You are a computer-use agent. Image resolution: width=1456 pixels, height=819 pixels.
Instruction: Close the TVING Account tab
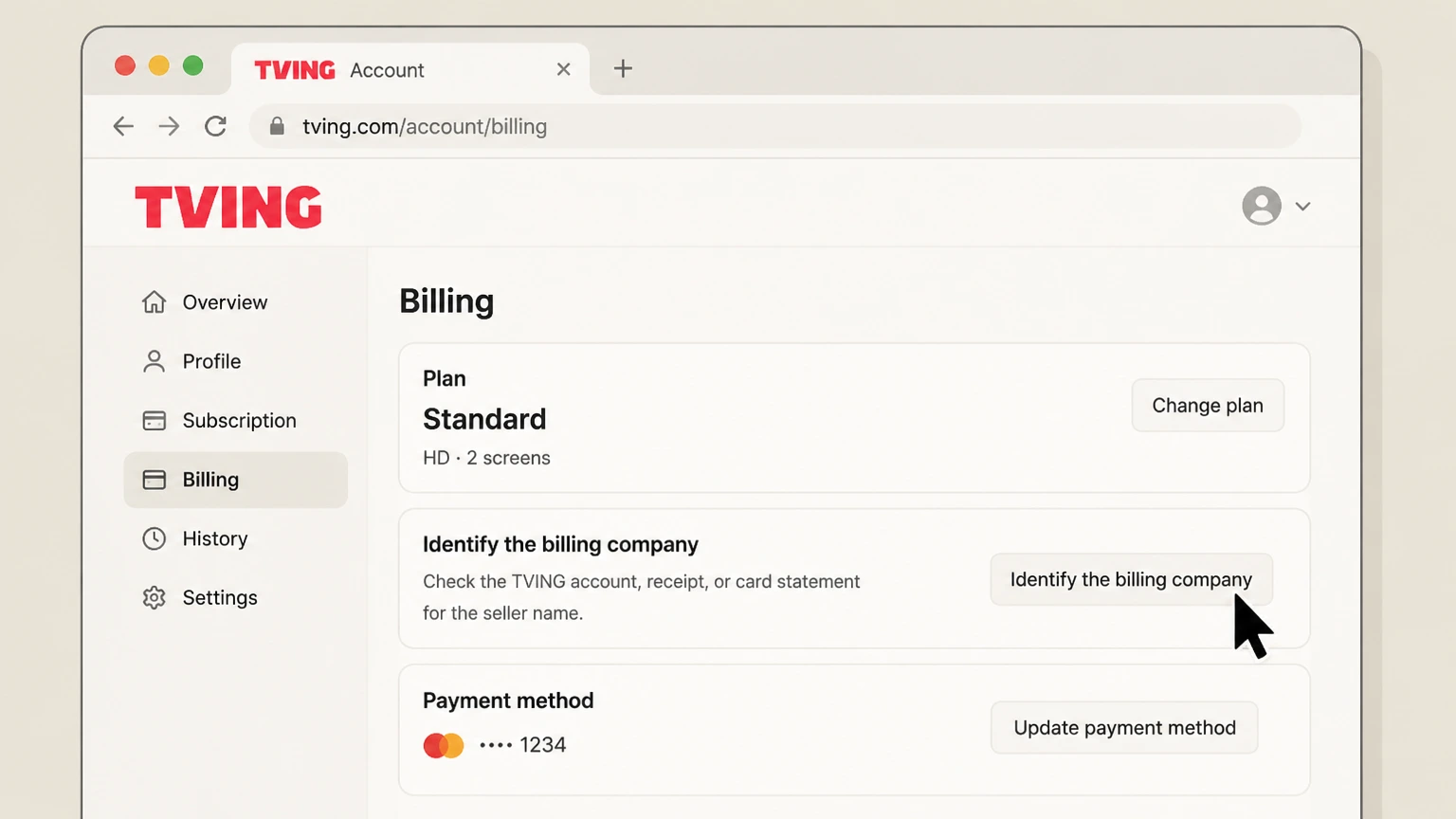[x=564, y=69]
